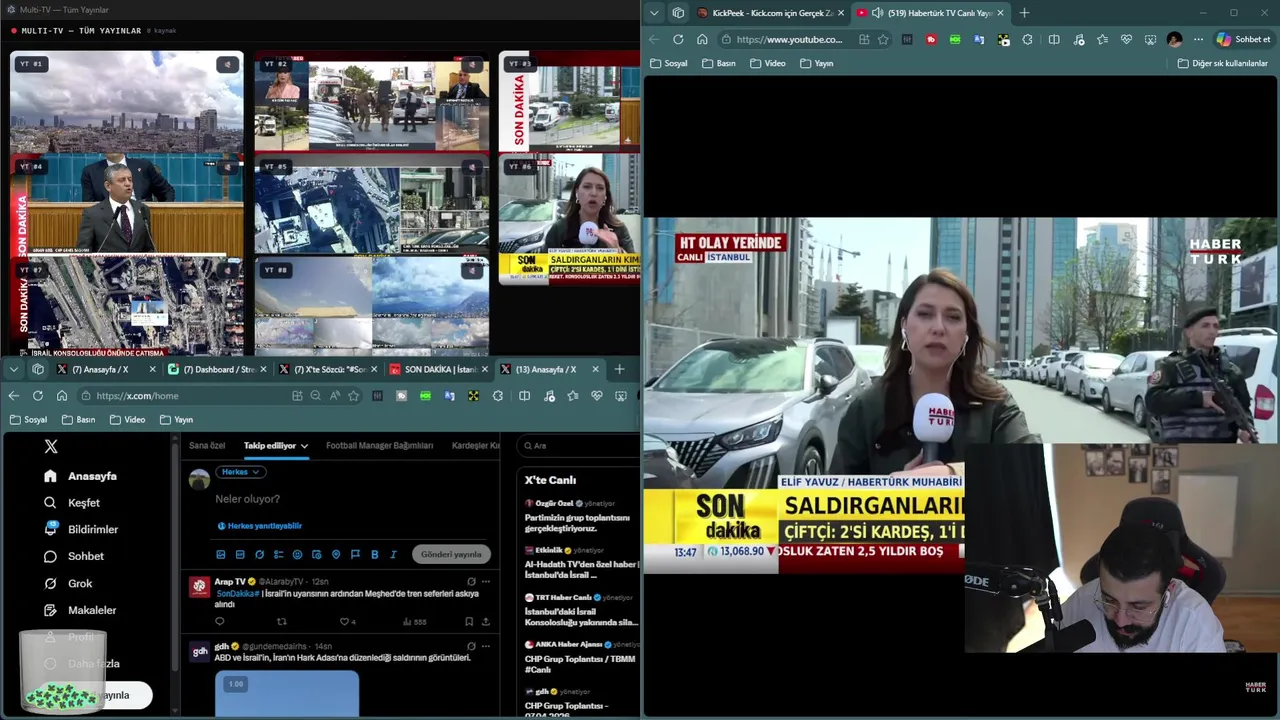Screen dimensions: 1280x720
Task: Switch to X'te Sözcü browser tab
Action: (x=327, y=369)
